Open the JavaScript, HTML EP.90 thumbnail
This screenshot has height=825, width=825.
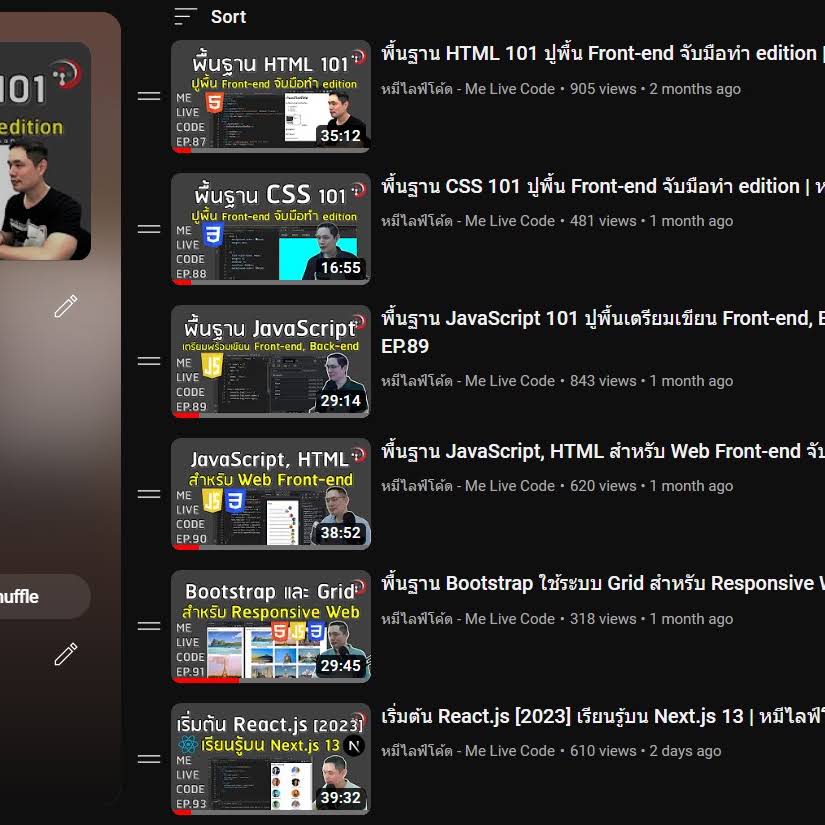pyautogui.click(x=271, y=494)
